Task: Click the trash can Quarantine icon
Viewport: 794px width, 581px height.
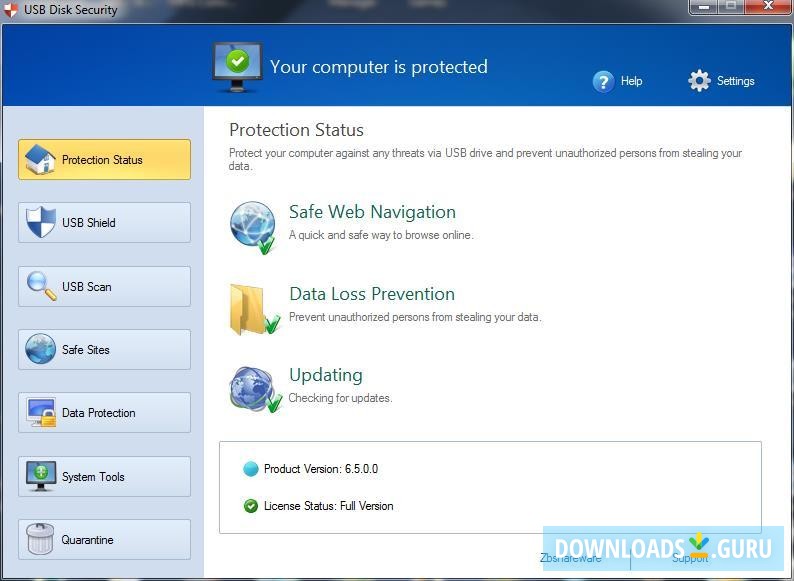Action: click(x=40, y=539)
